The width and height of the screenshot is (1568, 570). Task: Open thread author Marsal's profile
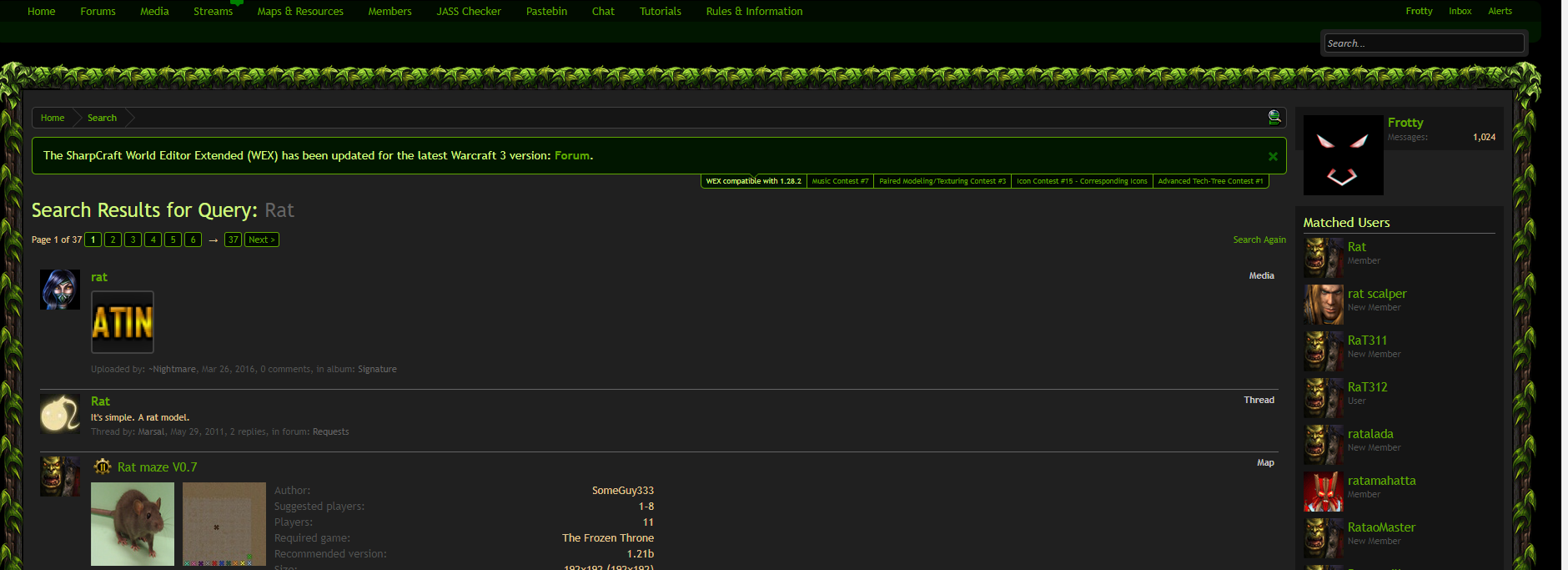[x=151, y=431]
